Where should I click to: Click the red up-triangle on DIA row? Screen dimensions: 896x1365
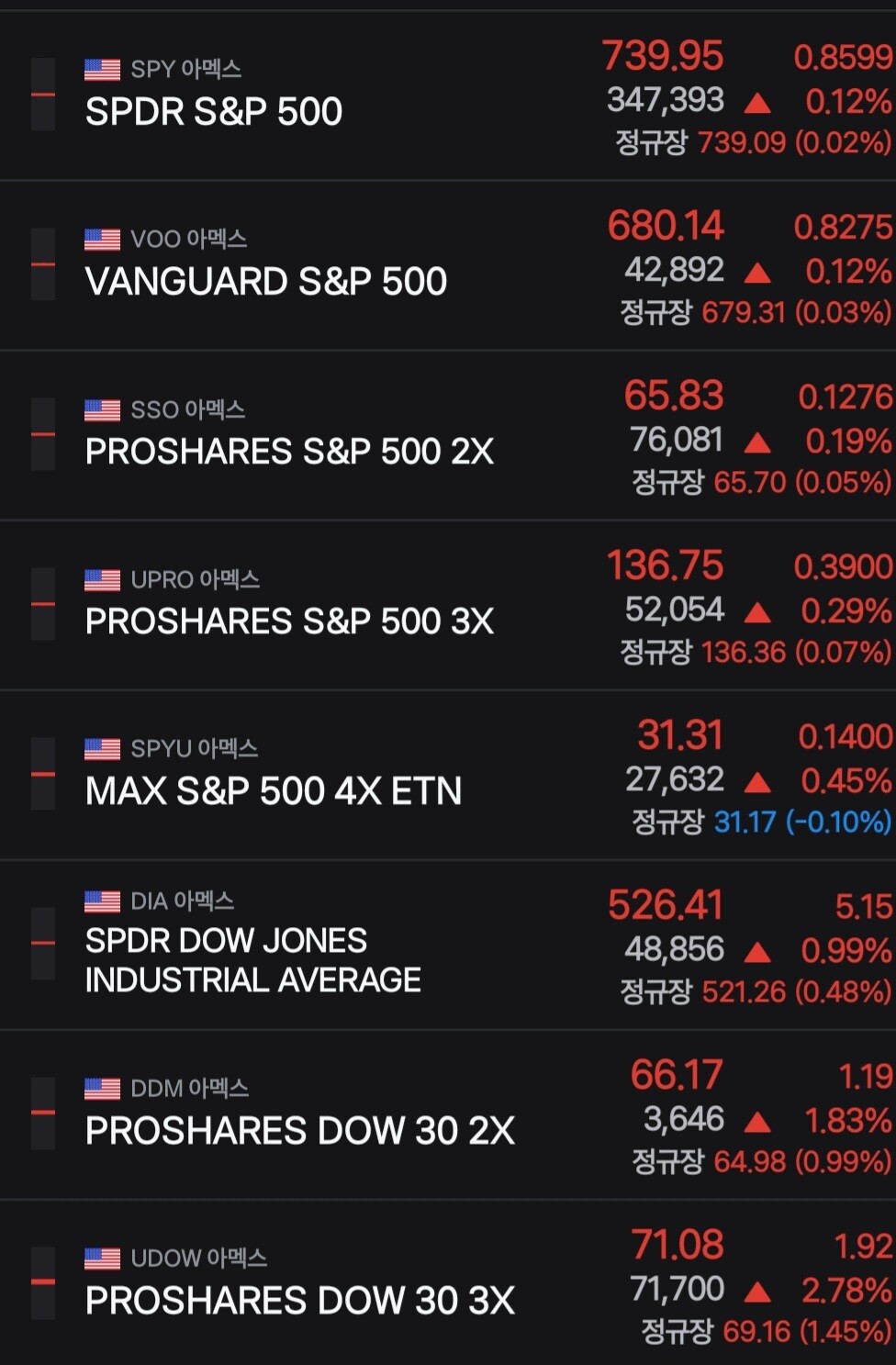tap(757, 952)
